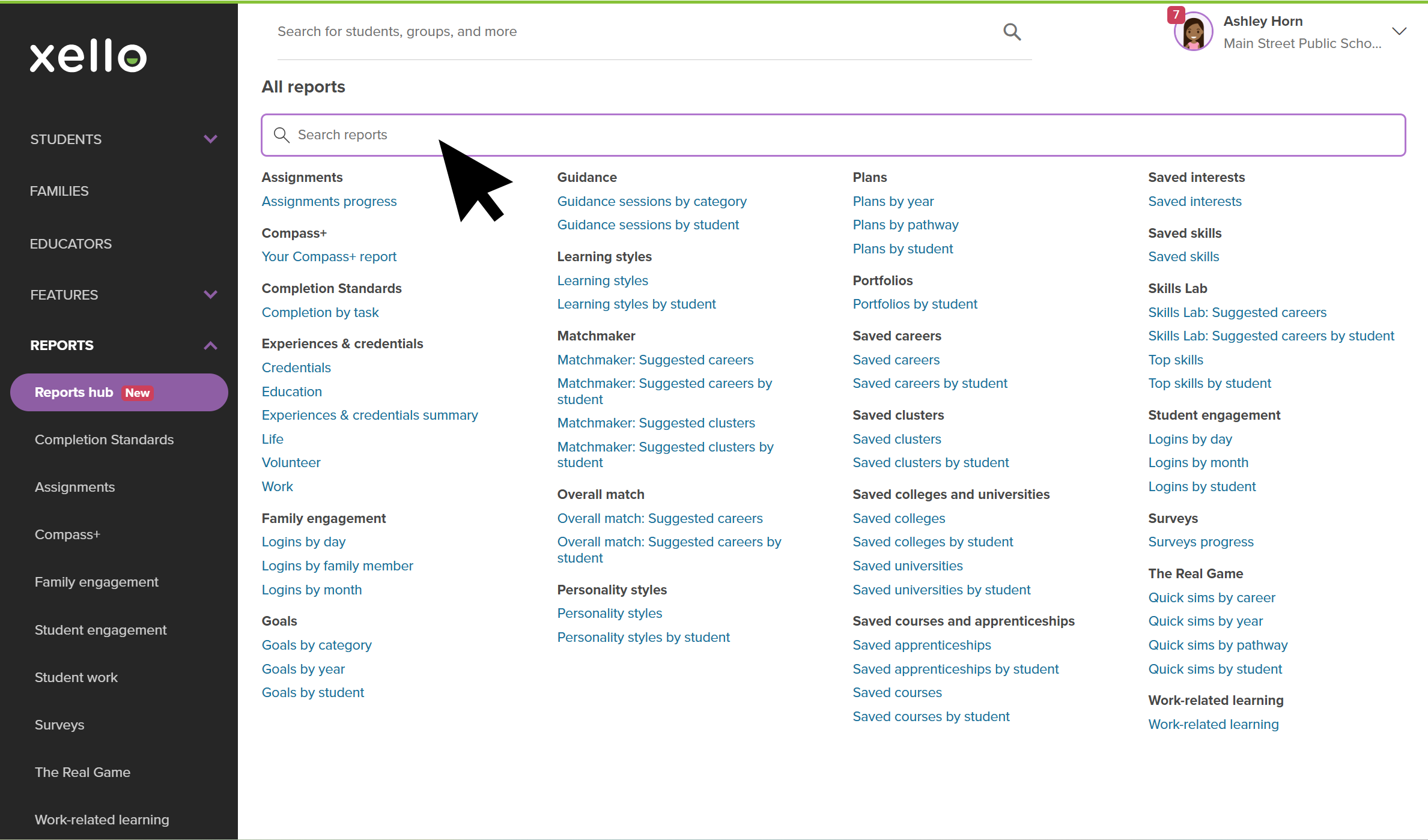The image size is (1428, 840).
Task: Open Student work sidebar item
Action: coord(76,677)
